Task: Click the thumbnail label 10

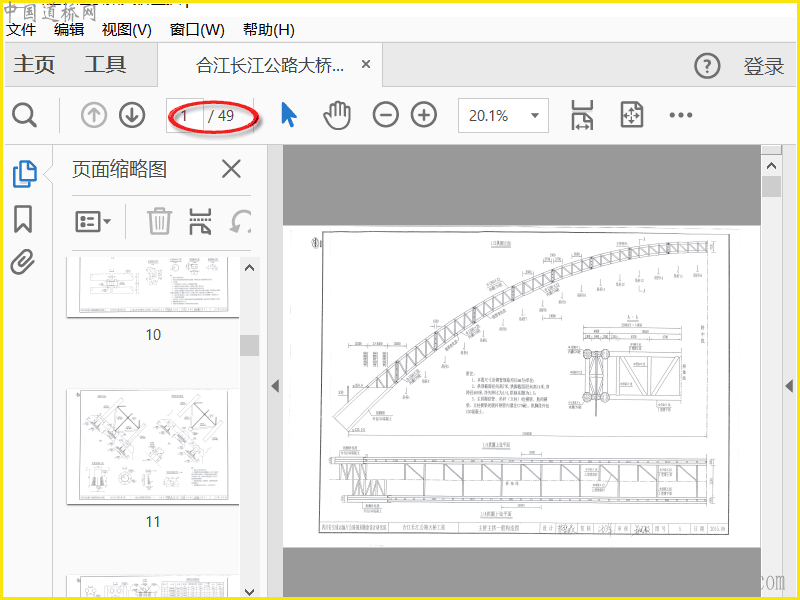Action: pyautogui.click(x=153, y=335)
